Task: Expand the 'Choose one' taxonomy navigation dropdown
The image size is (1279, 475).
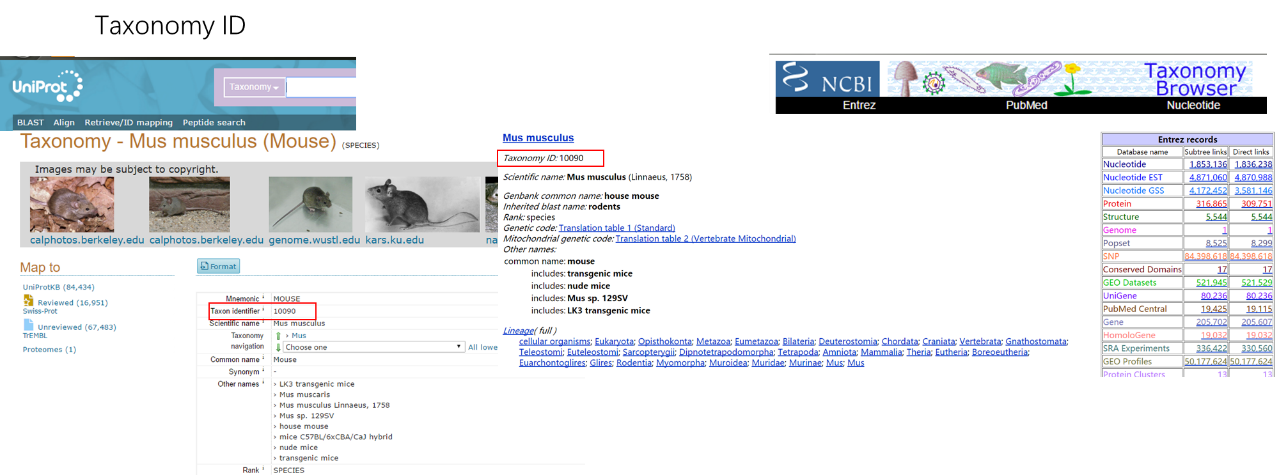Action: (x=374, y=347)
